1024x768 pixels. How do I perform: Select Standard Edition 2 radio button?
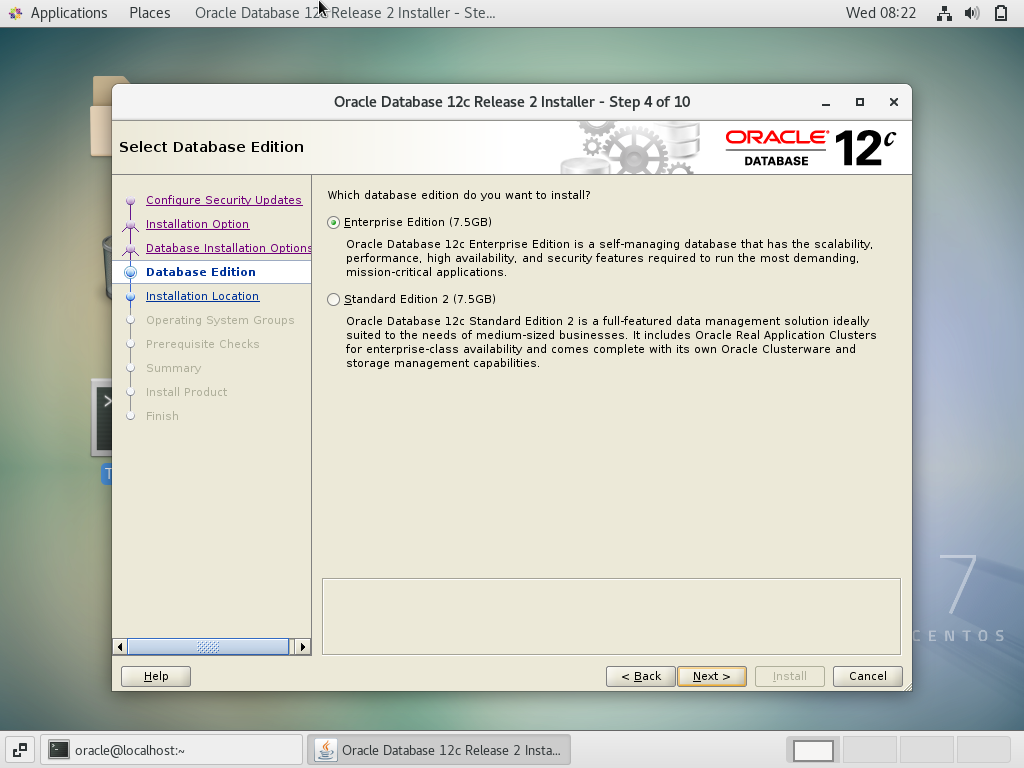pyautogui.click(x=334, y=300)
